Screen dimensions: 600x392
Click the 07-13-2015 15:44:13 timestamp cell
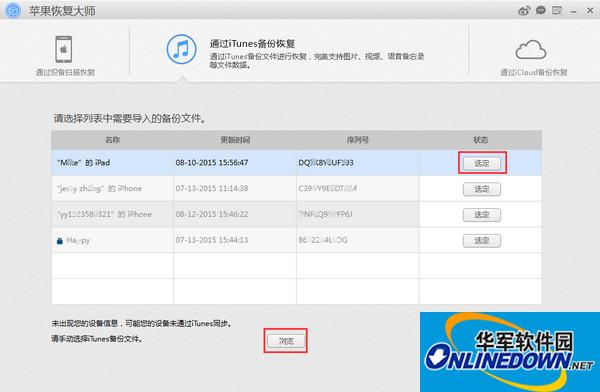point(212,240)
